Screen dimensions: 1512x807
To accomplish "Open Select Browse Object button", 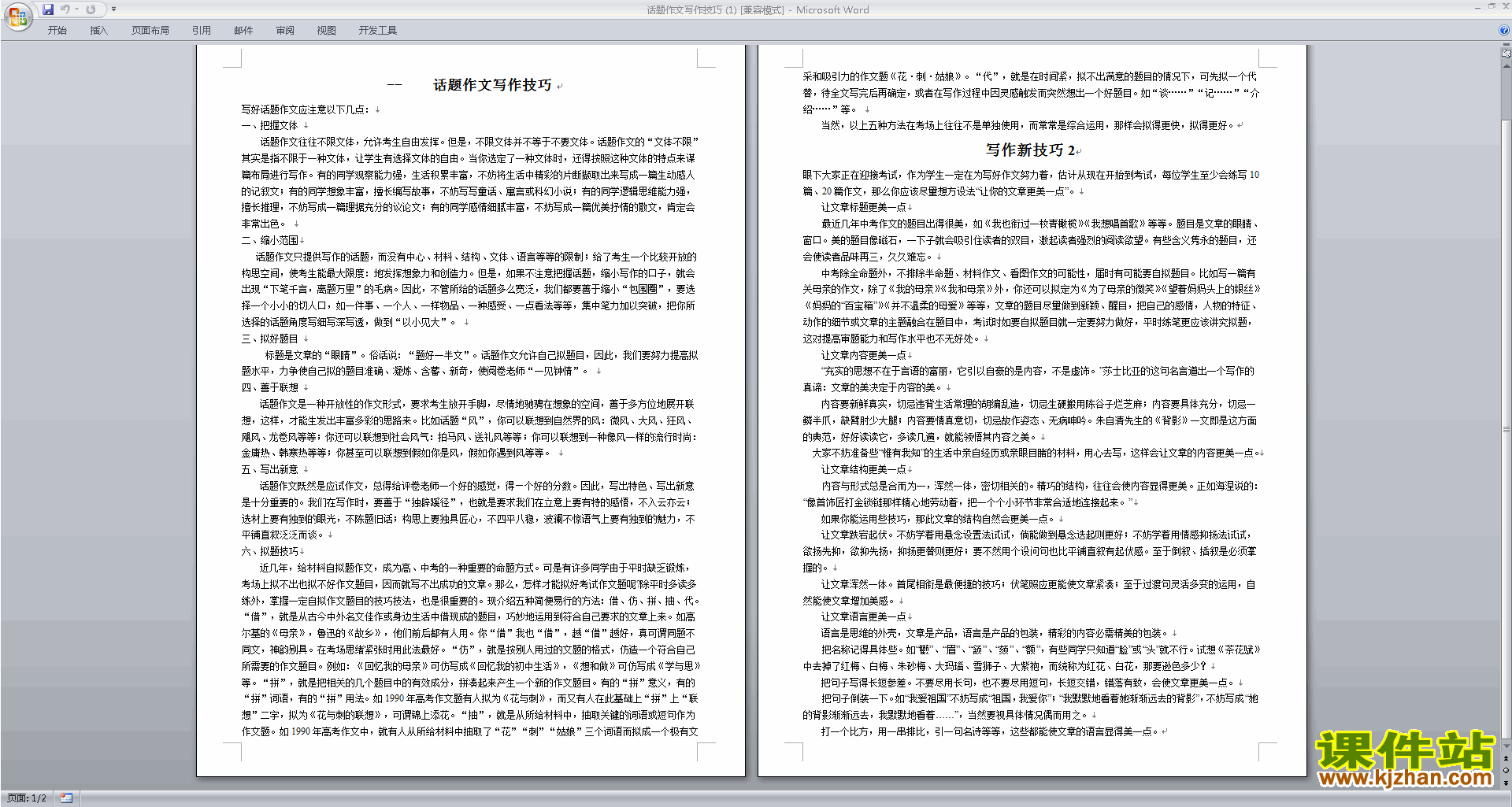I will tap(1506, 770).
